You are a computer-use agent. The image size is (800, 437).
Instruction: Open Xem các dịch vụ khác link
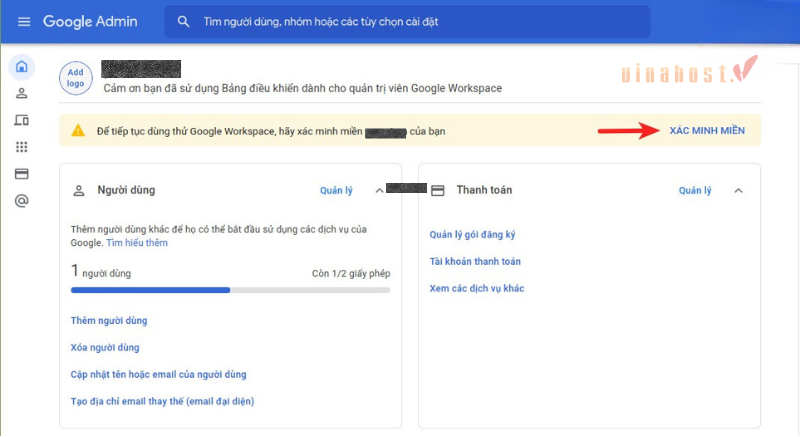coord(477,289)
